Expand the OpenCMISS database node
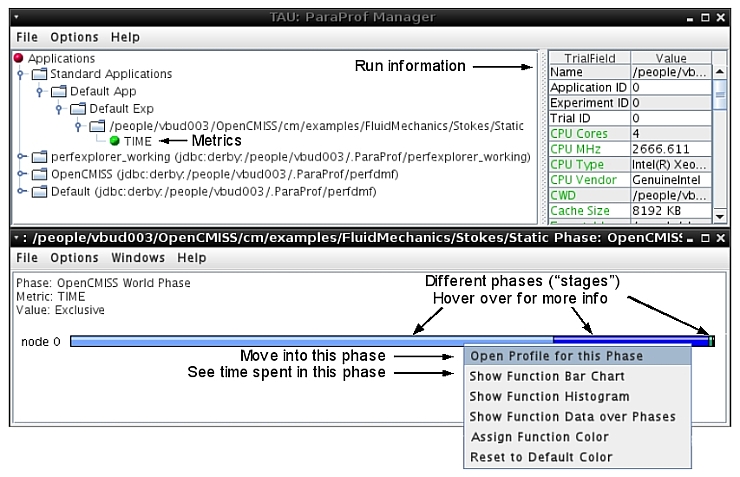 coord(21,174)
